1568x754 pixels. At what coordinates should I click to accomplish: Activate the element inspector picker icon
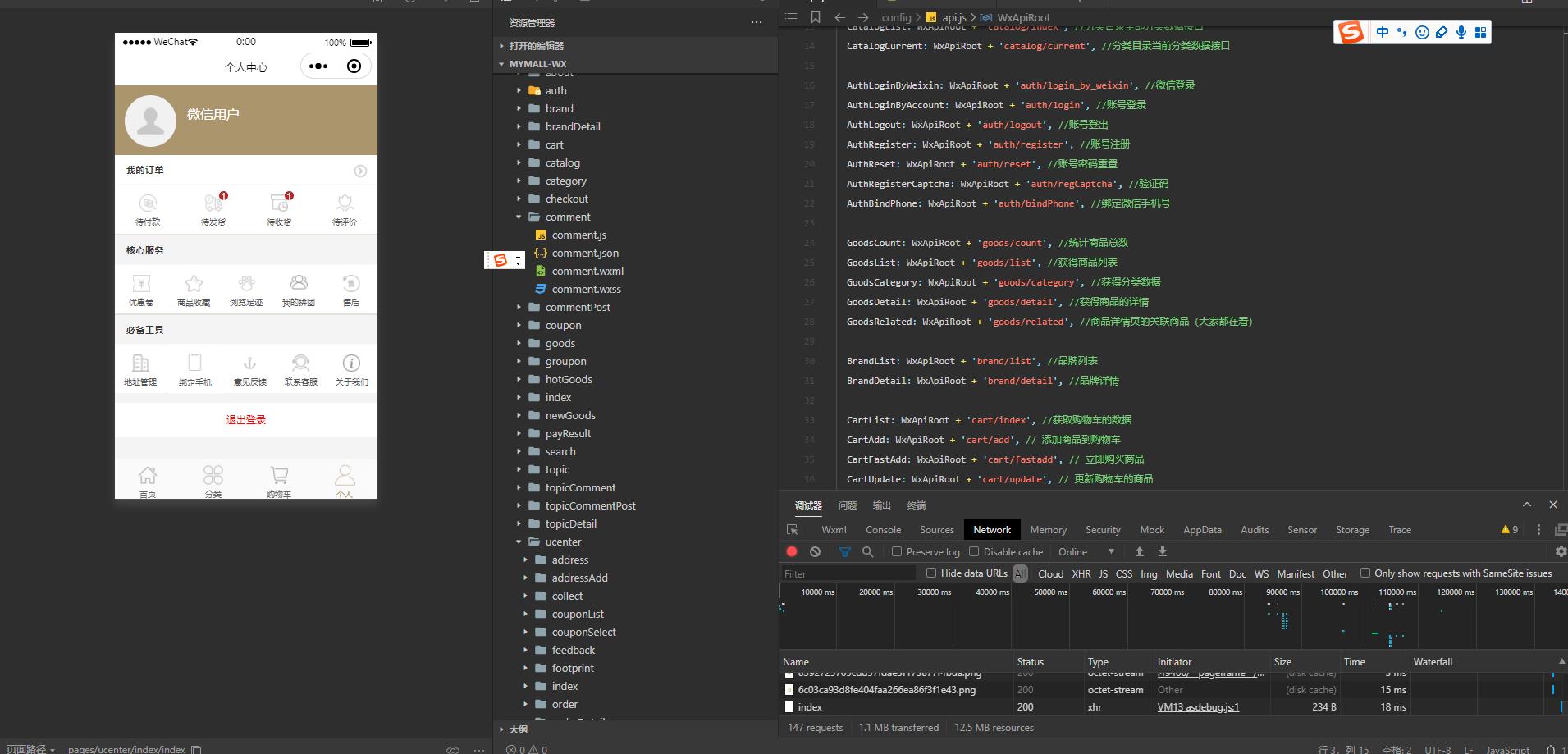pos(792,530)
